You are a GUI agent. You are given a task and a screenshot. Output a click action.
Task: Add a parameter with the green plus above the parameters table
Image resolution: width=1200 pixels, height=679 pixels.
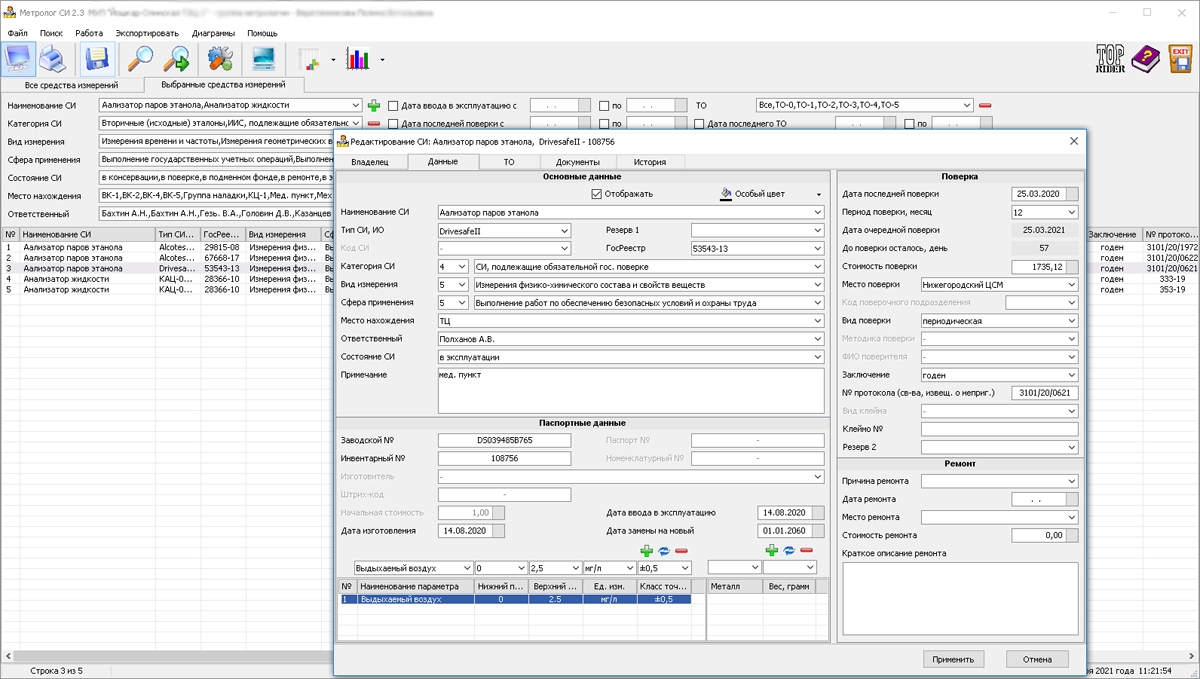(646, 550)
